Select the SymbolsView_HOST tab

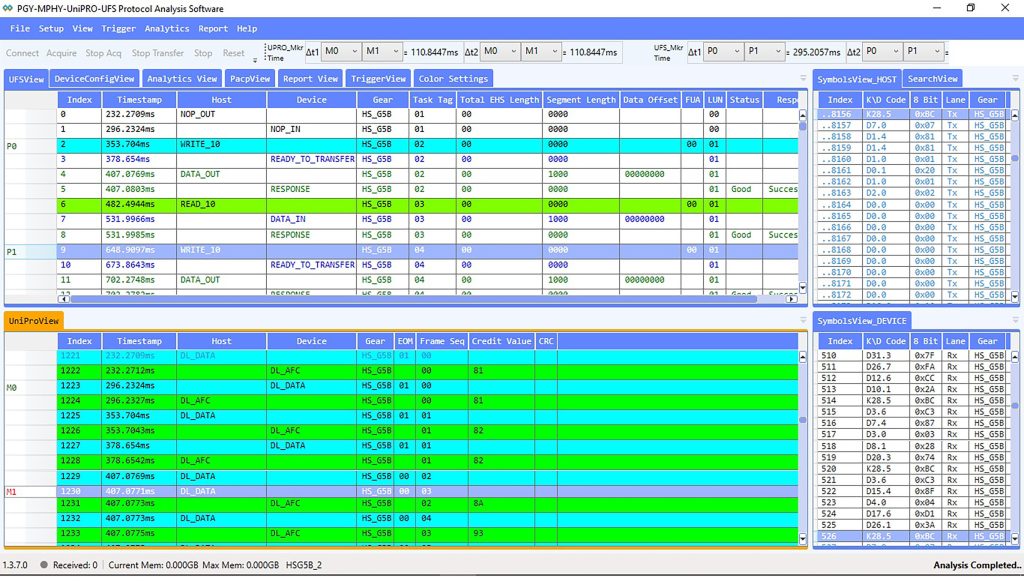[857, 79]
